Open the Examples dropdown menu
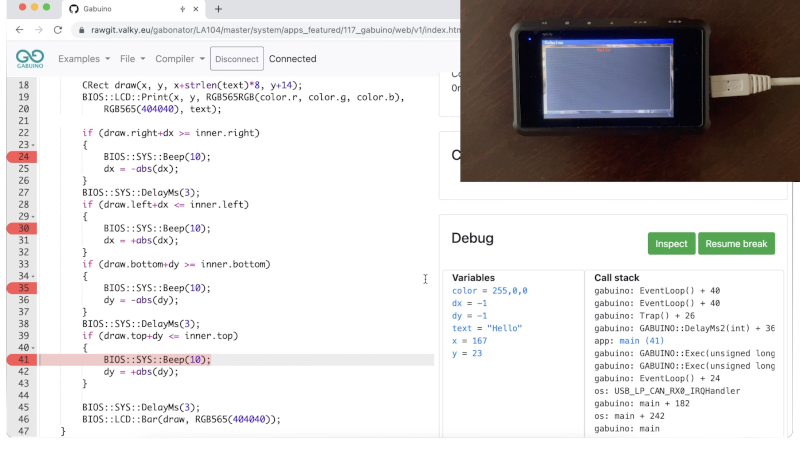800x449 pixels. coord(84,59)
